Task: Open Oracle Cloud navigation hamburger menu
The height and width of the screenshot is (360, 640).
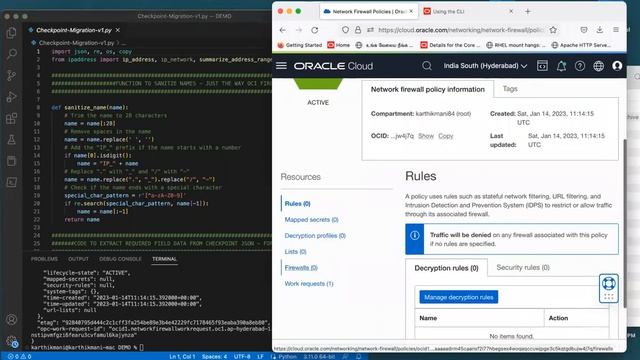Action: click(x=281, y=66)
